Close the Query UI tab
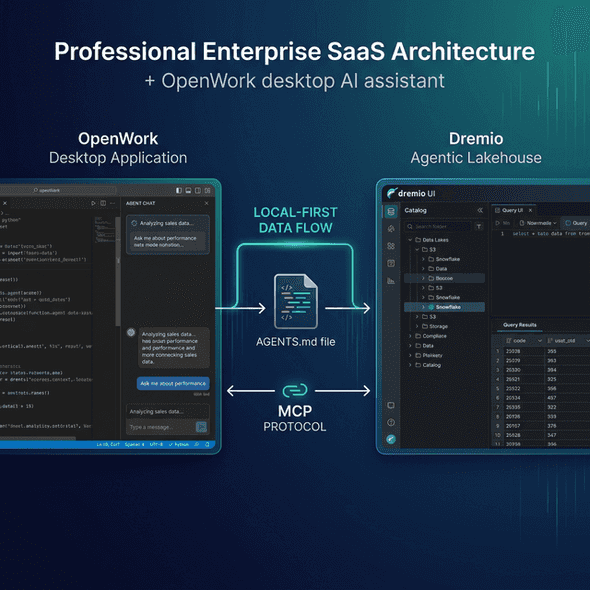Viewport: 590px width, 590px height. coord(531,210)
